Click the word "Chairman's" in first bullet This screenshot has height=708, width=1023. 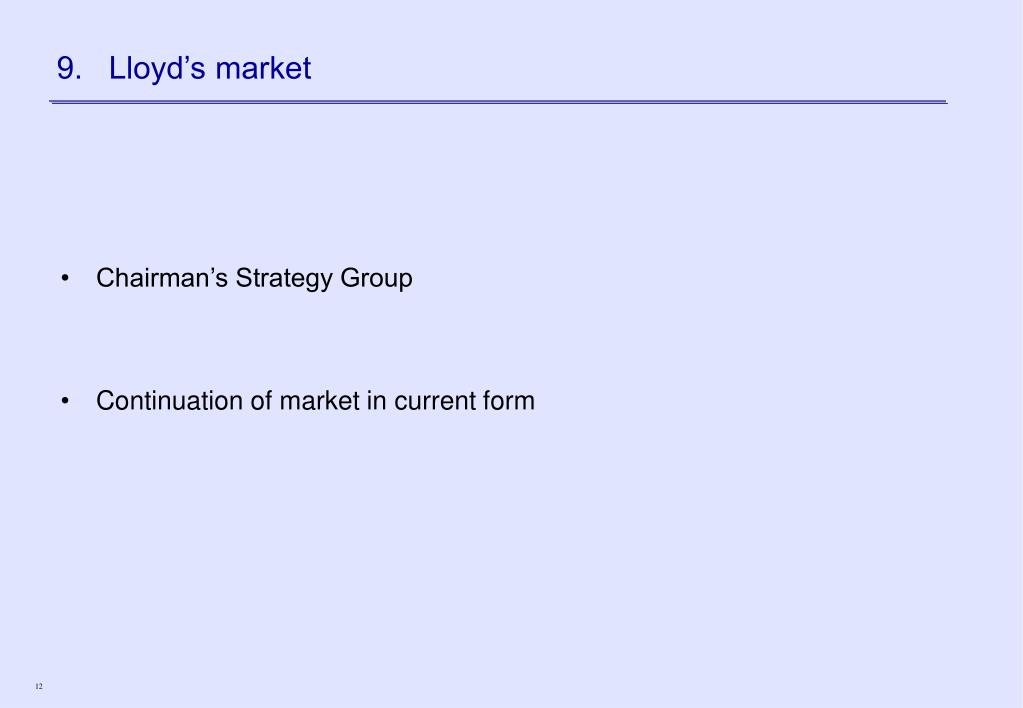coord(162,278)
